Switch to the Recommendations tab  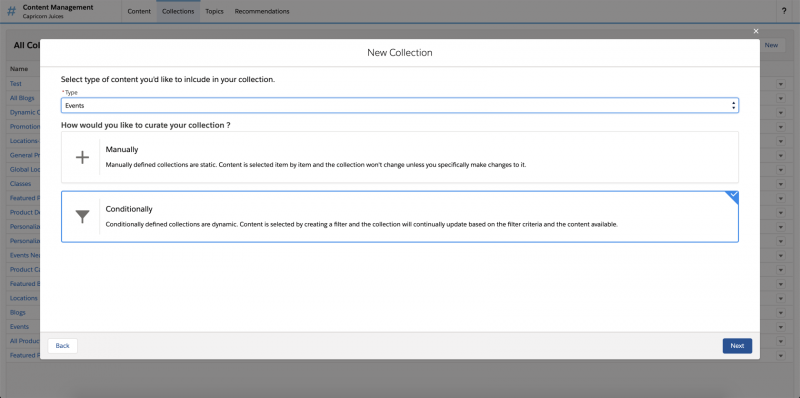click(x=262, y=11)
